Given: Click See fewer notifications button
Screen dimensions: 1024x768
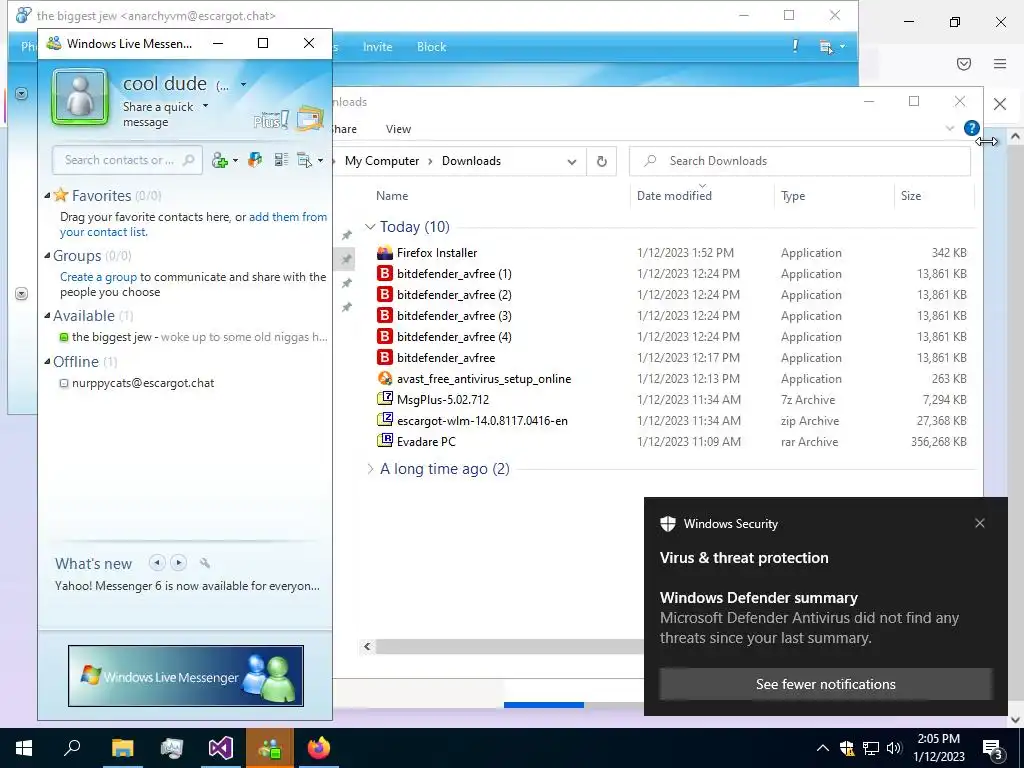Looking at the screenshot, I should pyautogui.click(x=825, y=684).
